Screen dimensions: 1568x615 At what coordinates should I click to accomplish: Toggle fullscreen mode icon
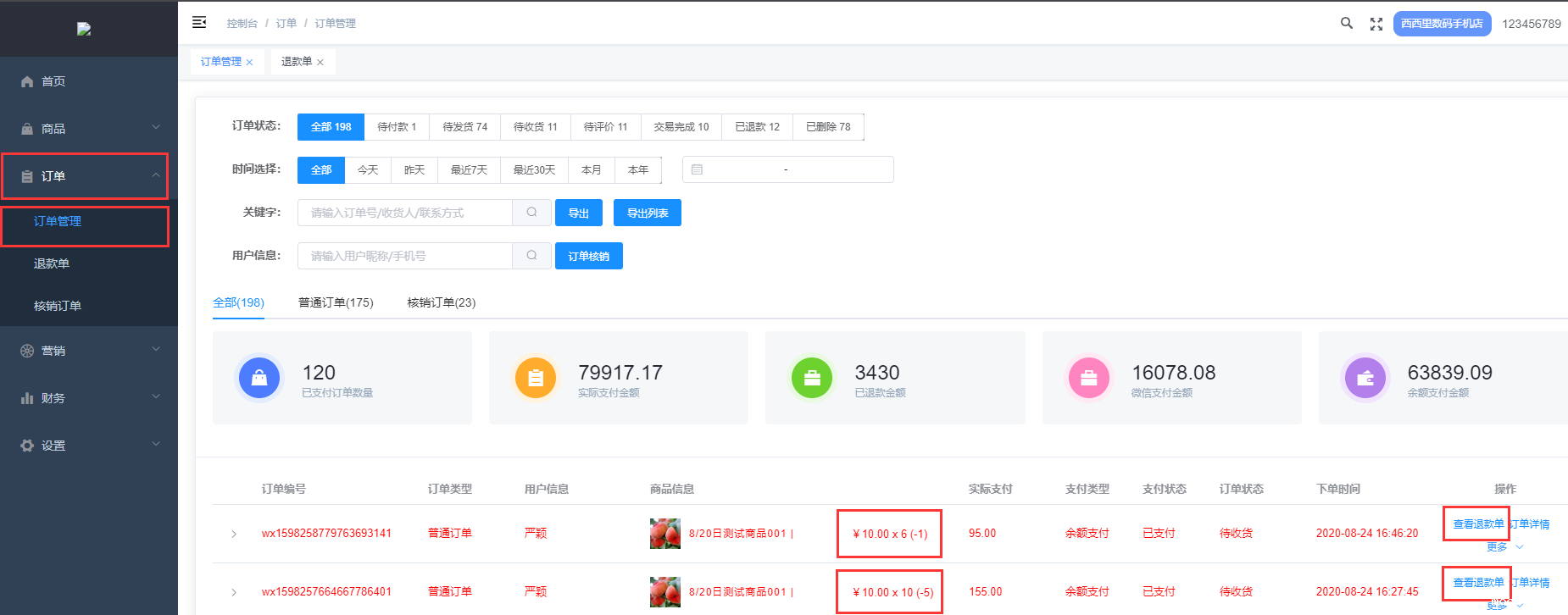(x=1376, y=24)
